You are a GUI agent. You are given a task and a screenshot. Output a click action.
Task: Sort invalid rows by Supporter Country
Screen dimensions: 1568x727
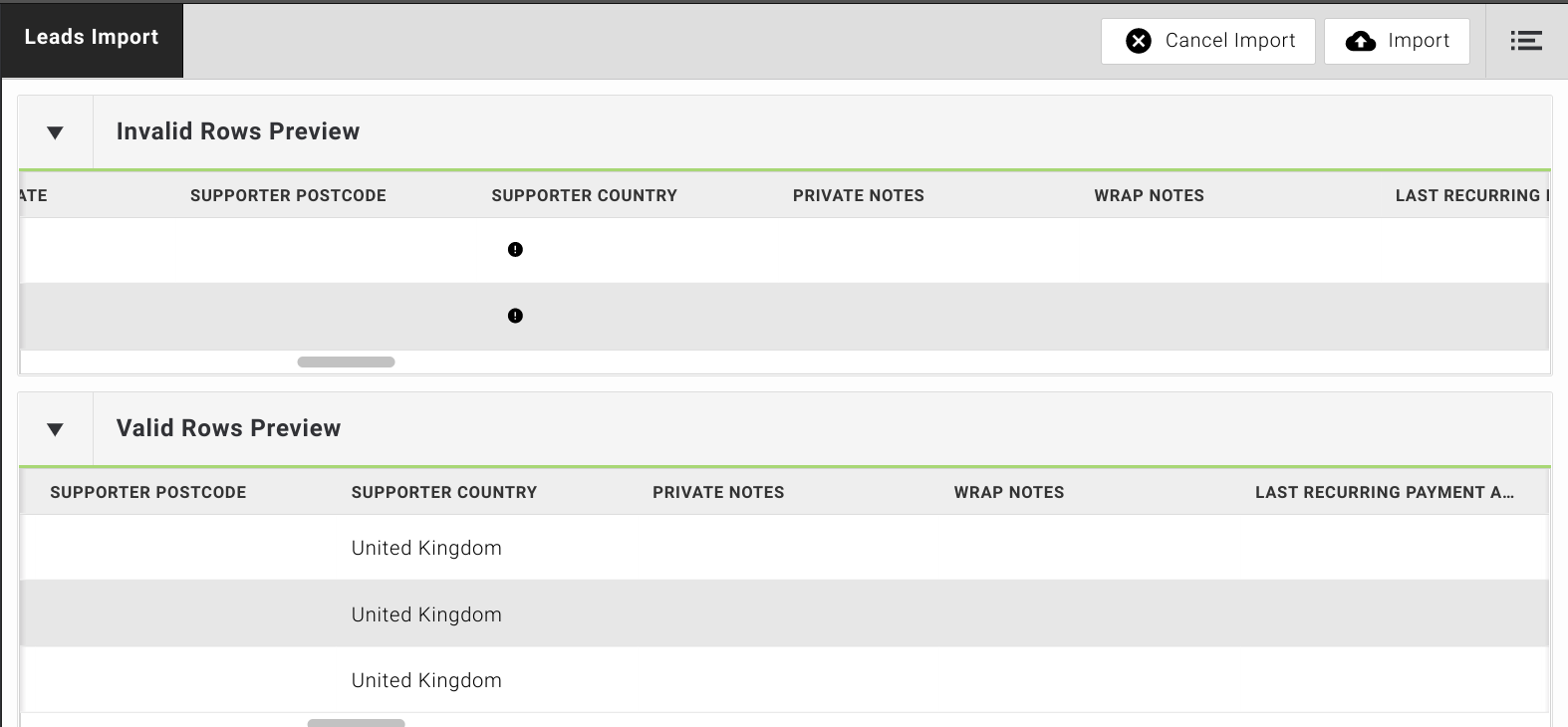coord(584,196)
